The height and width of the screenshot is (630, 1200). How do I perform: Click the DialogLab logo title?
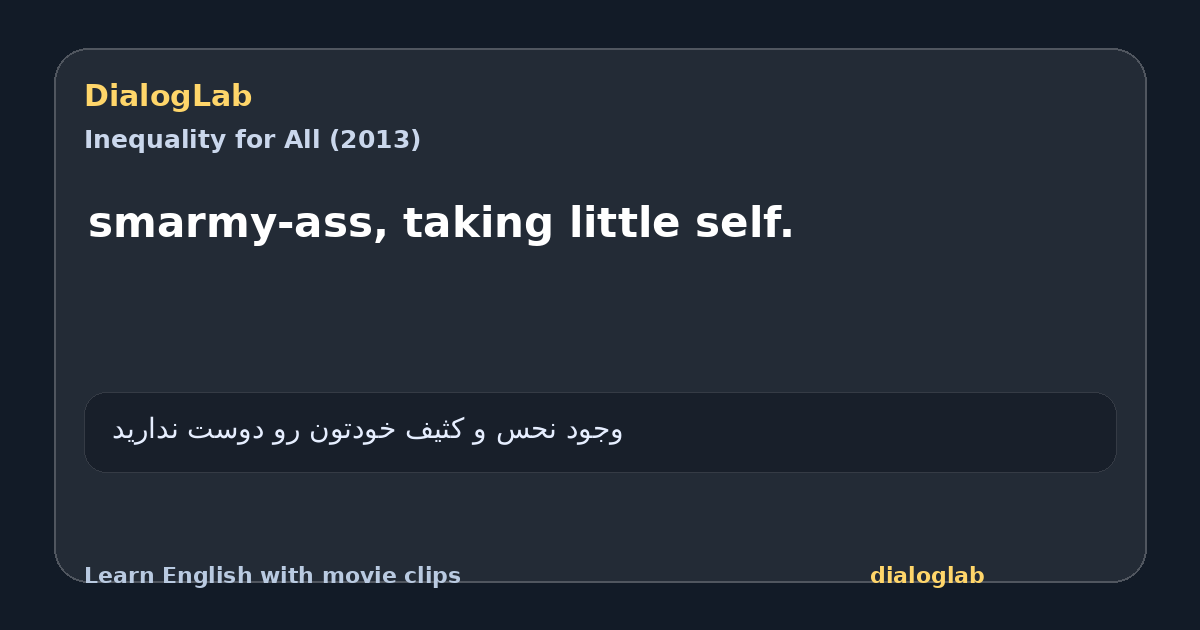pos(168,96)
